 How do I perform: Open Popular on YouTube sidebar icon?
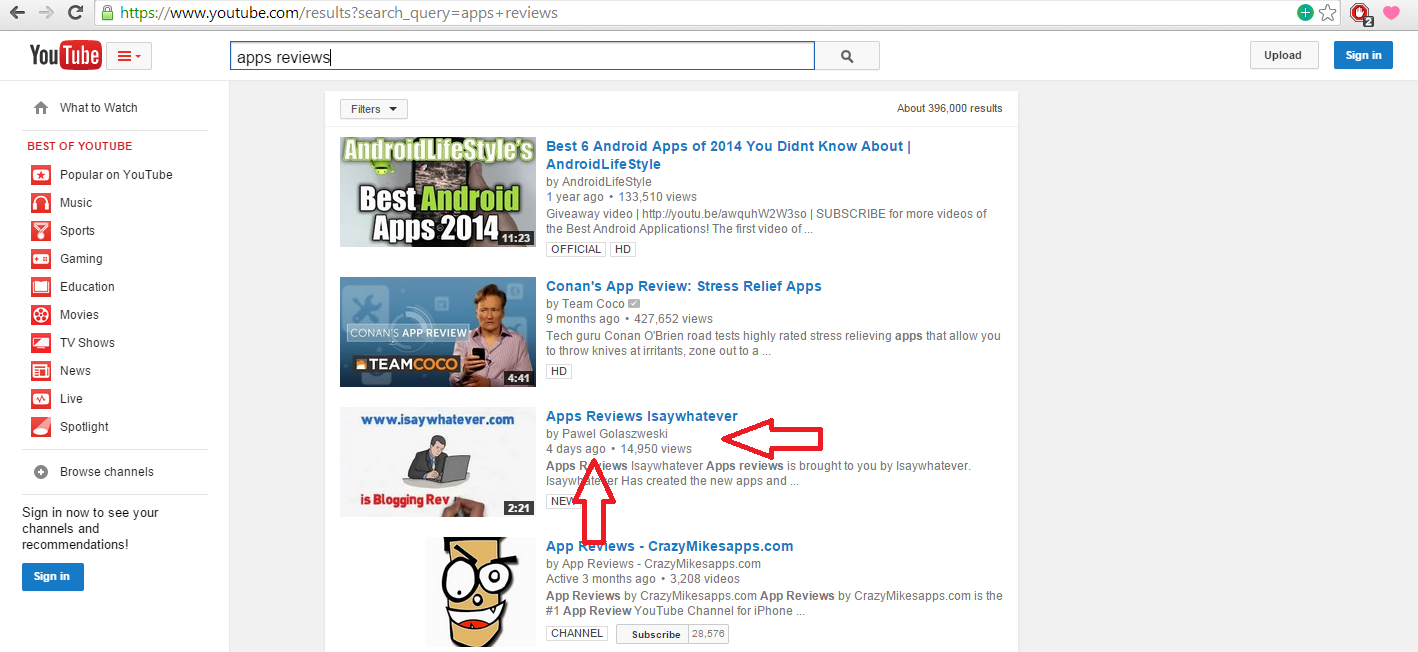(x=41, y=175)
